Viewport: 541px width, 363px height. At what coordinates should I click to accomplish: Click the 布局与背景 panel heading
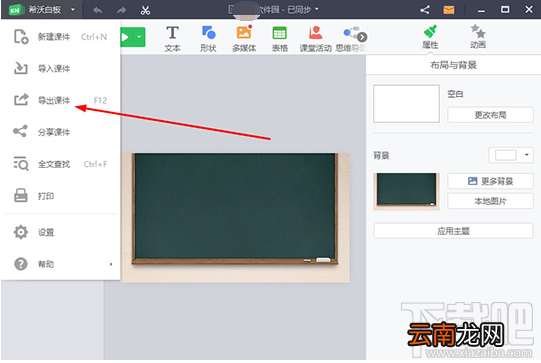453,65
